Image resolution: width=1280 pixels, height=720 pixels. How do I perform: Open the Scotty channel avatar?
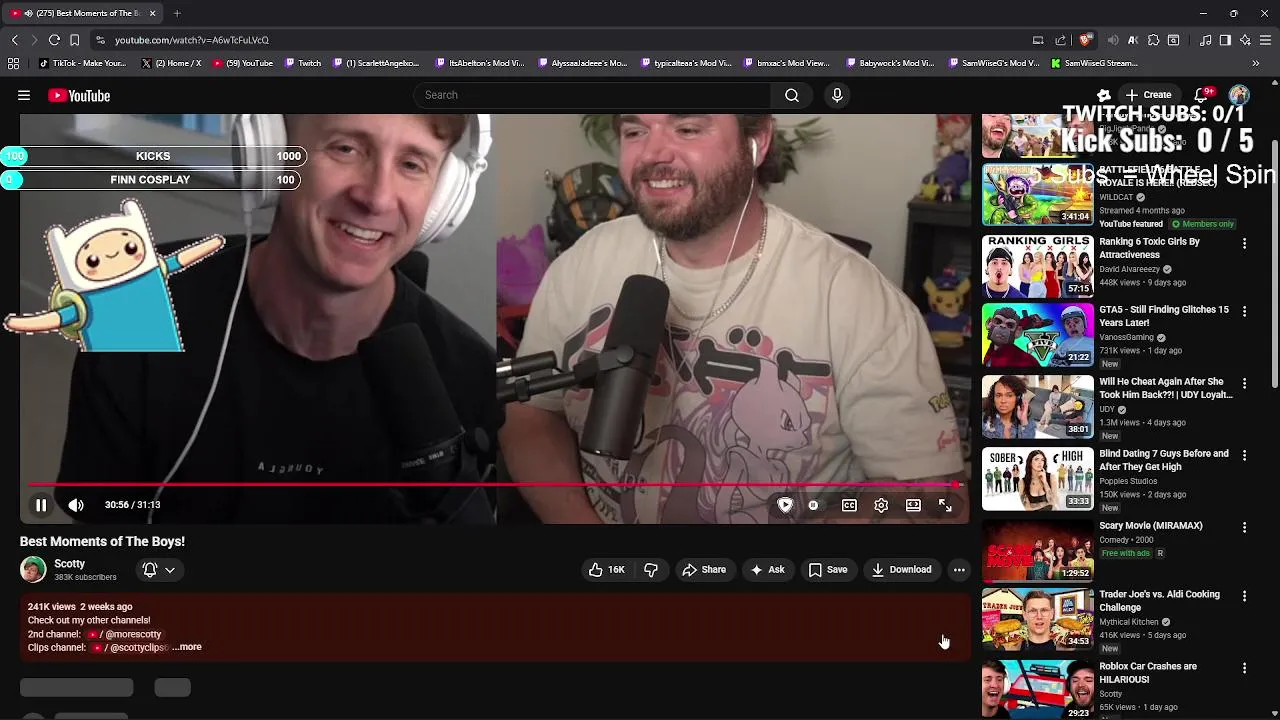tap(33, 569)
